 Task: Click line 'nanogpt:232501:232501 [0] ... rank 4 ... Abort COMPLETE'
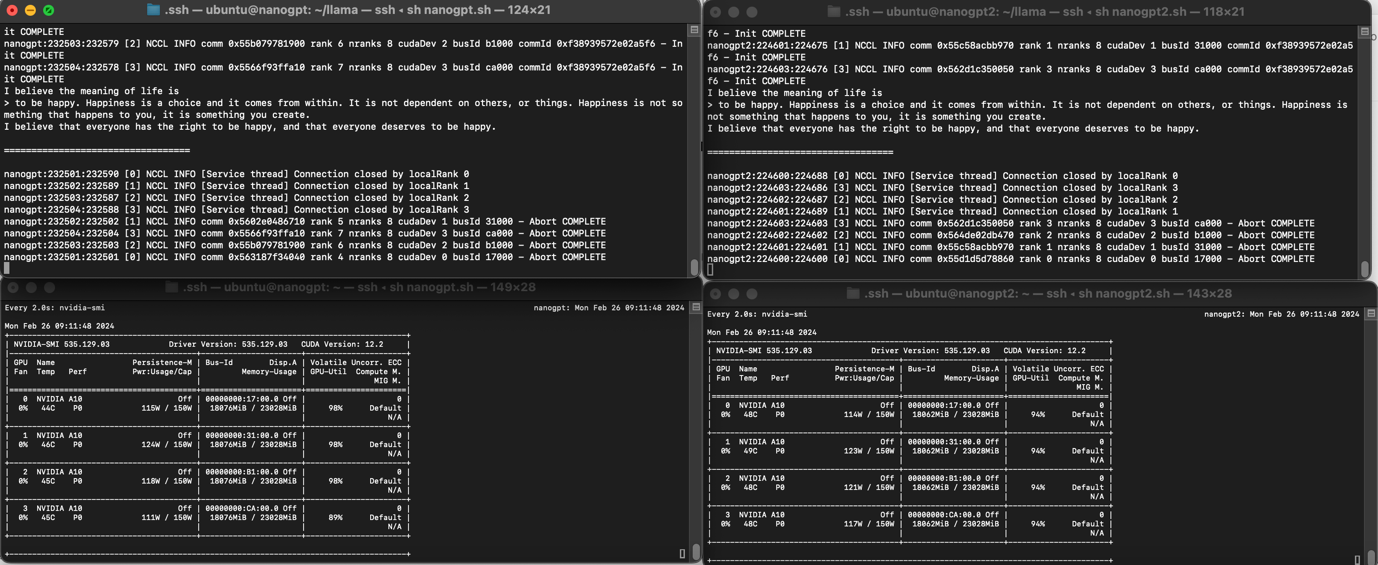pos(305,257)
